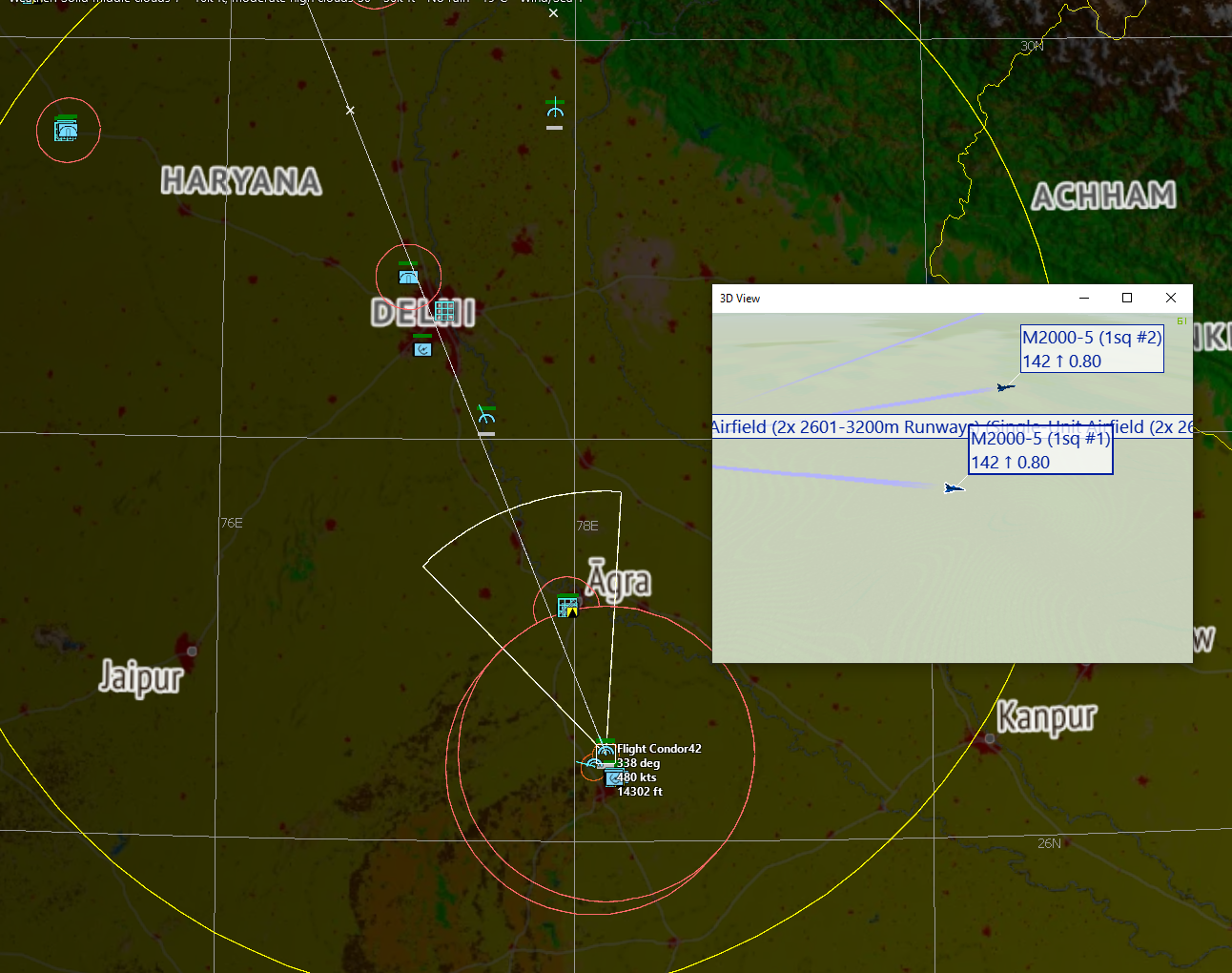Select the SAM unit above the DELHI label
The width and height of the screenshot is (1232, 973).
pos(408,275)
